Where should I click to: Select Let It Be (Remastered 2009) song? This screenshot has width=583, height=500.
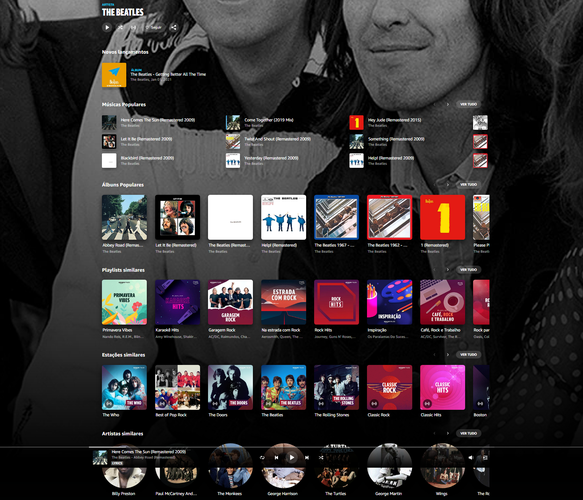click(x=146, y=139)
